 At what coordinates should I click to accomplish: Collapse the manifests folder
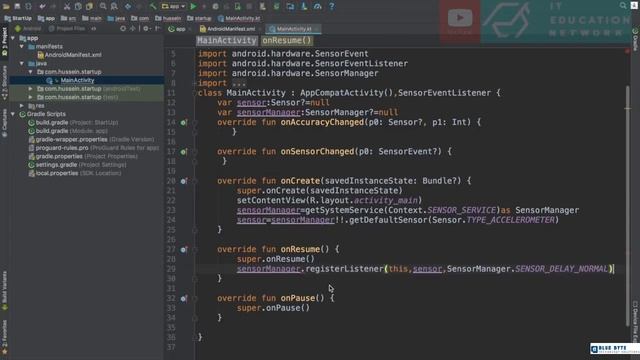(22, 47)
